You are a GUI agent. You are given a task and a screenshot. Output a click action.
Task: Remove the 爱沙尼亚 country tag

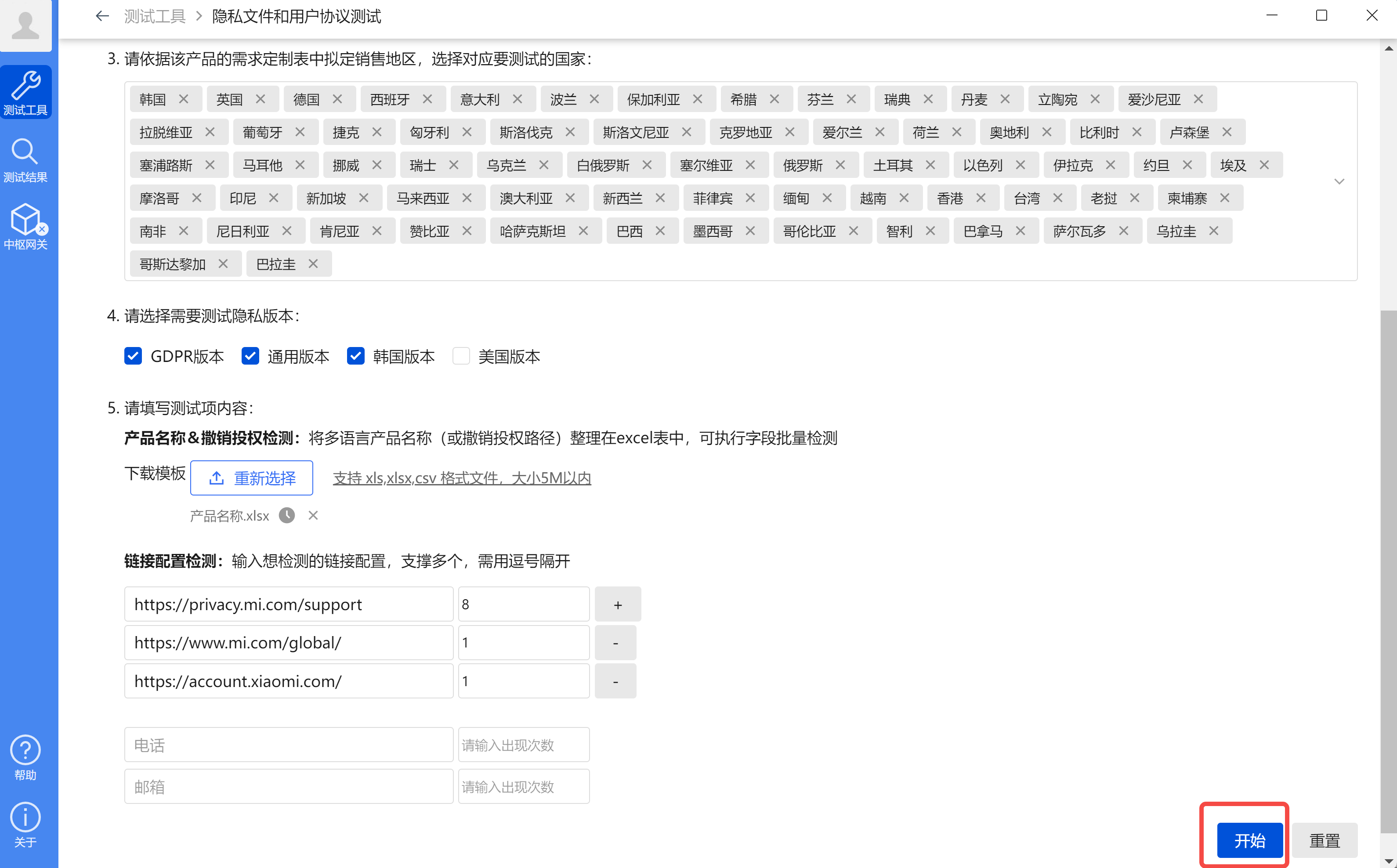click(x=1198, y=99)
